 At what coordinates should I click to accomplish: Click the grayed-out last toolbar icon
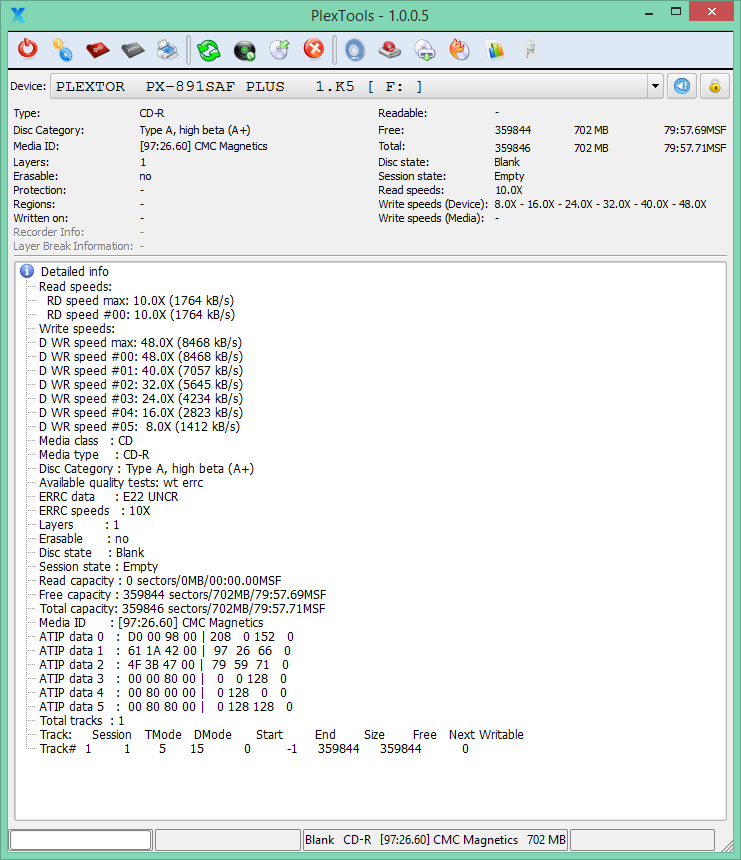click(530, 50)
